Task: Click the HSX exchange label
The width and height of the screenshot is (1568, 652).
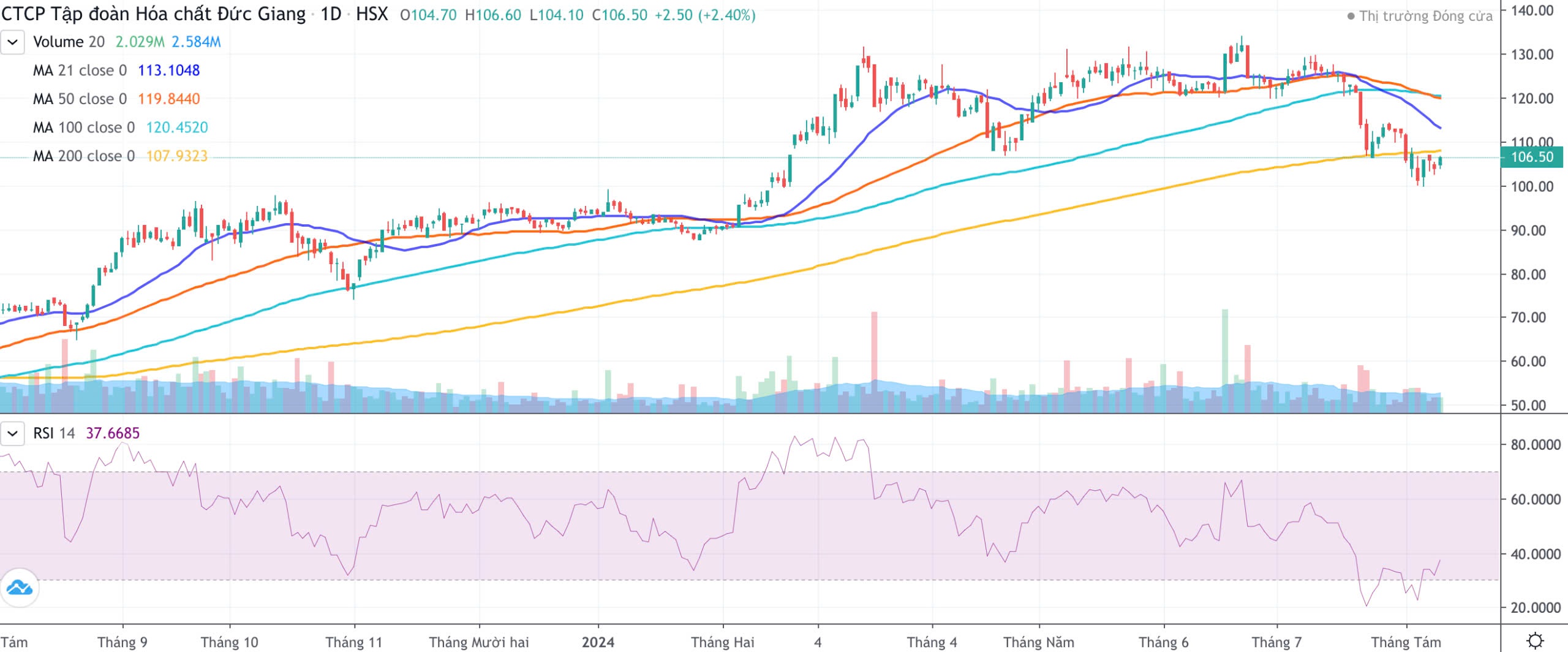Action: [372, 14]
